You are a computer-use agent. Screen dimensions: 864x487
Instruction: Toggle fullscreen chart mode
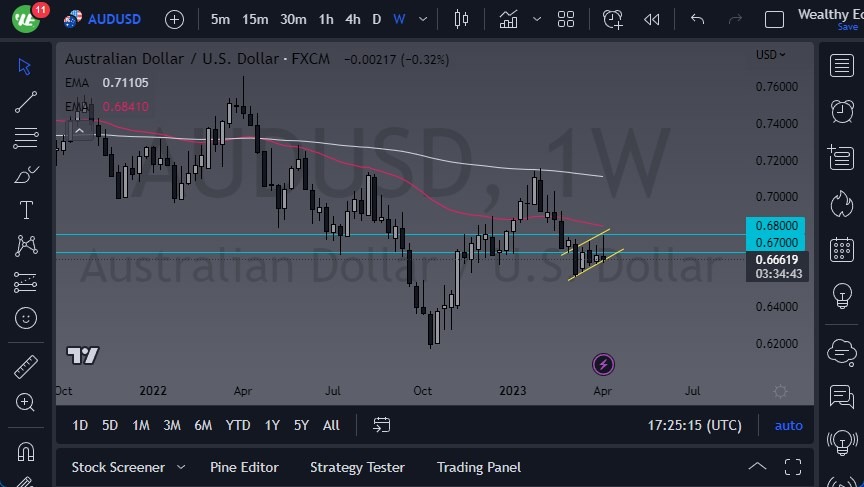coord(793,467)
